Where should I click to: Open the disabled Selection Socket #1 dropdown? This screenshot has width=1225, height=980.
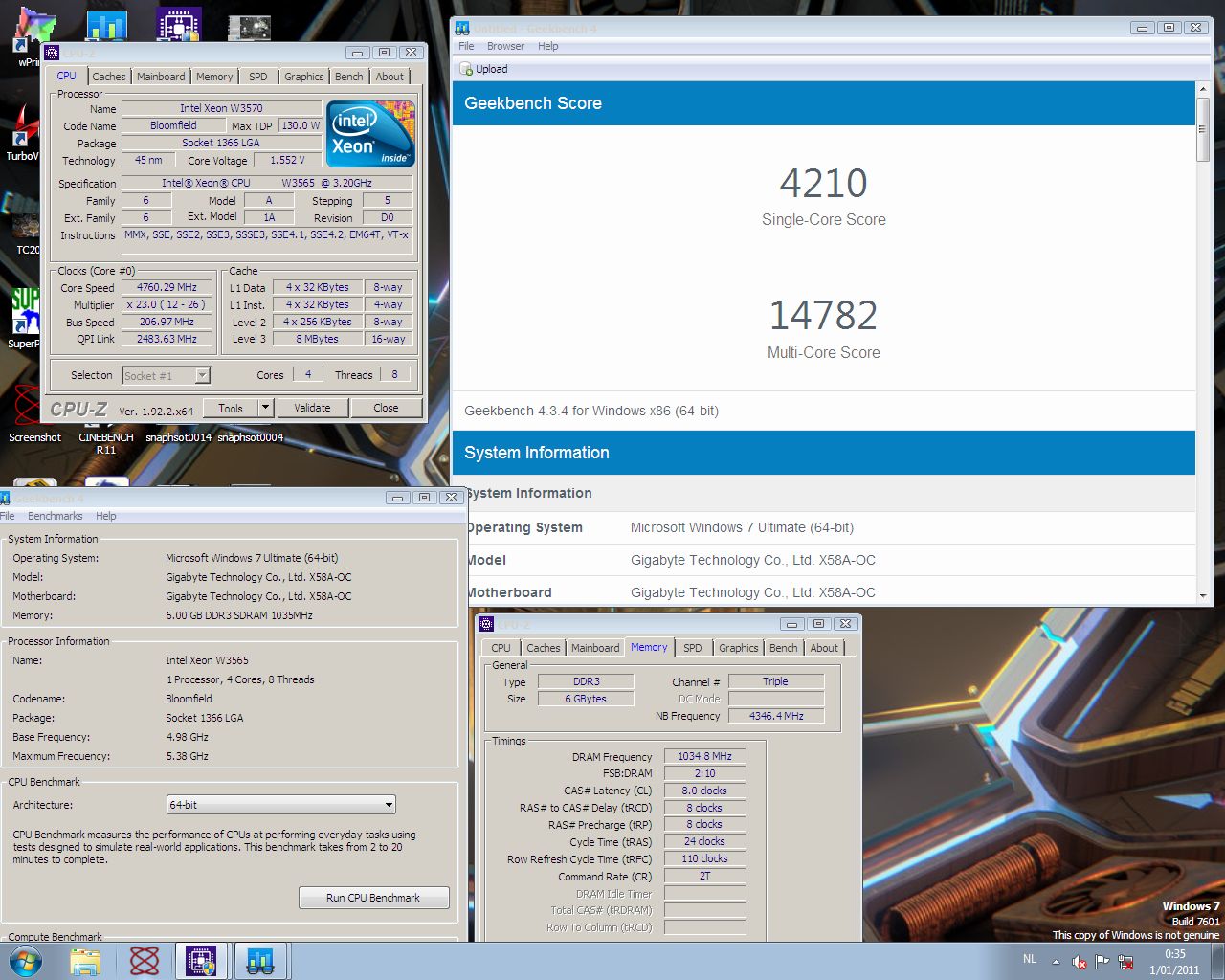click(x=166, y=375)
